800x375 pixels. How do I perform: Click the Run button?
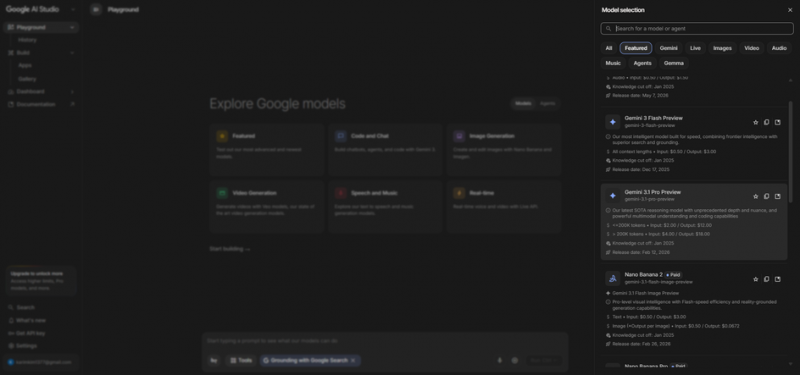[543, 361]
